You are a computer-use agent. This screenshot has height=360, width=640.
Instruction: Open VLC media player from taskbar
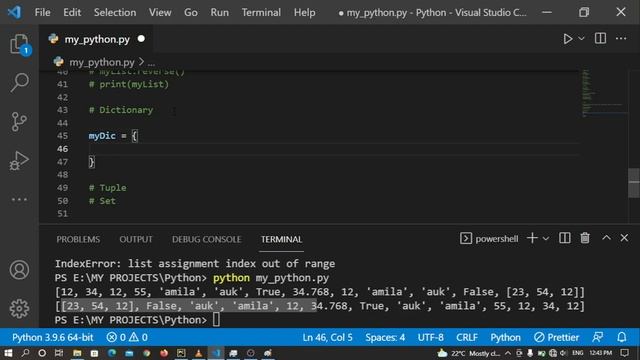coord(198,353)
